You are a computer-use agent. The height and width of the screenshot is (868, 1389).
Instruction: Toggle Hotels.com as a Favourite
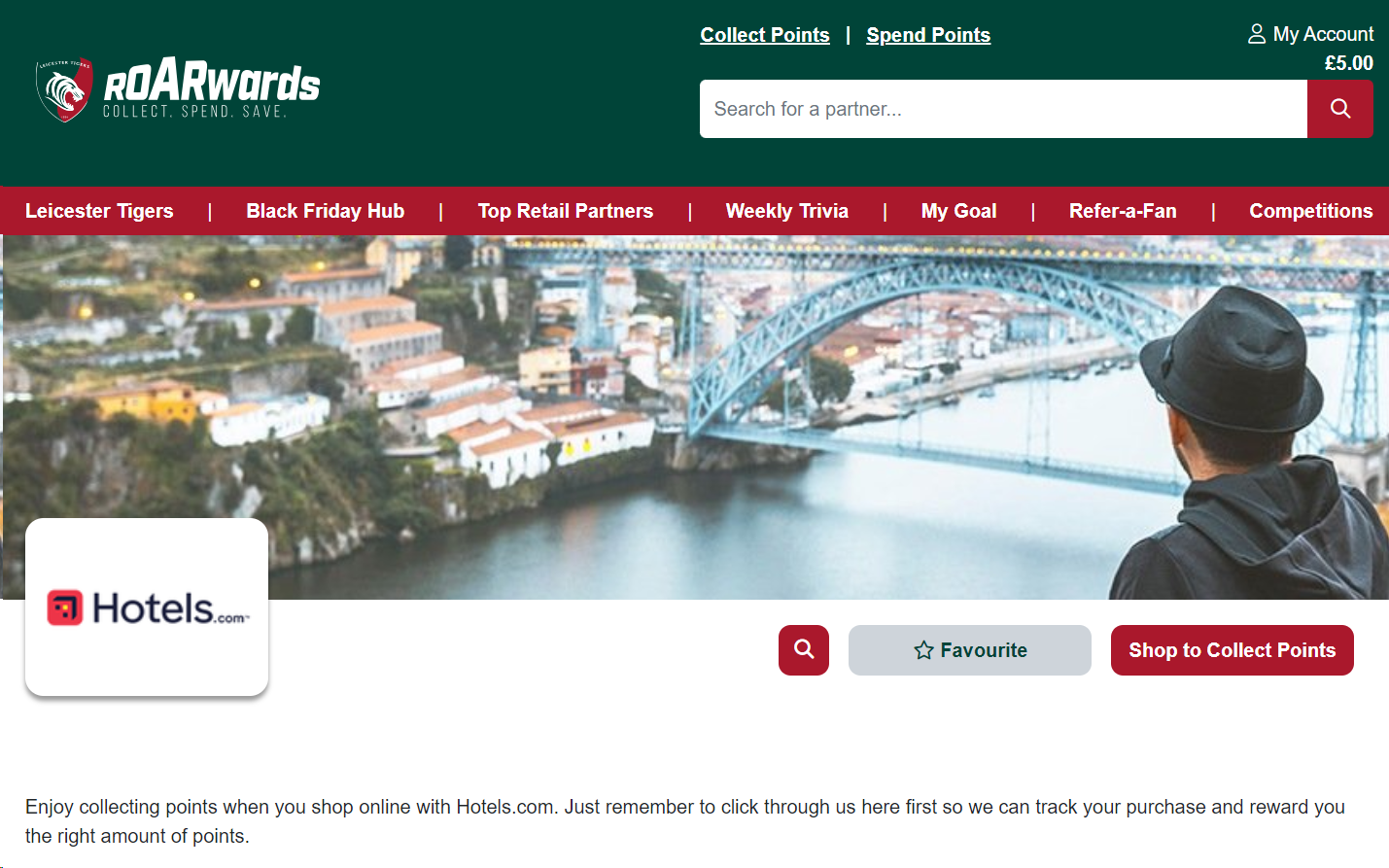click(970, 650)
